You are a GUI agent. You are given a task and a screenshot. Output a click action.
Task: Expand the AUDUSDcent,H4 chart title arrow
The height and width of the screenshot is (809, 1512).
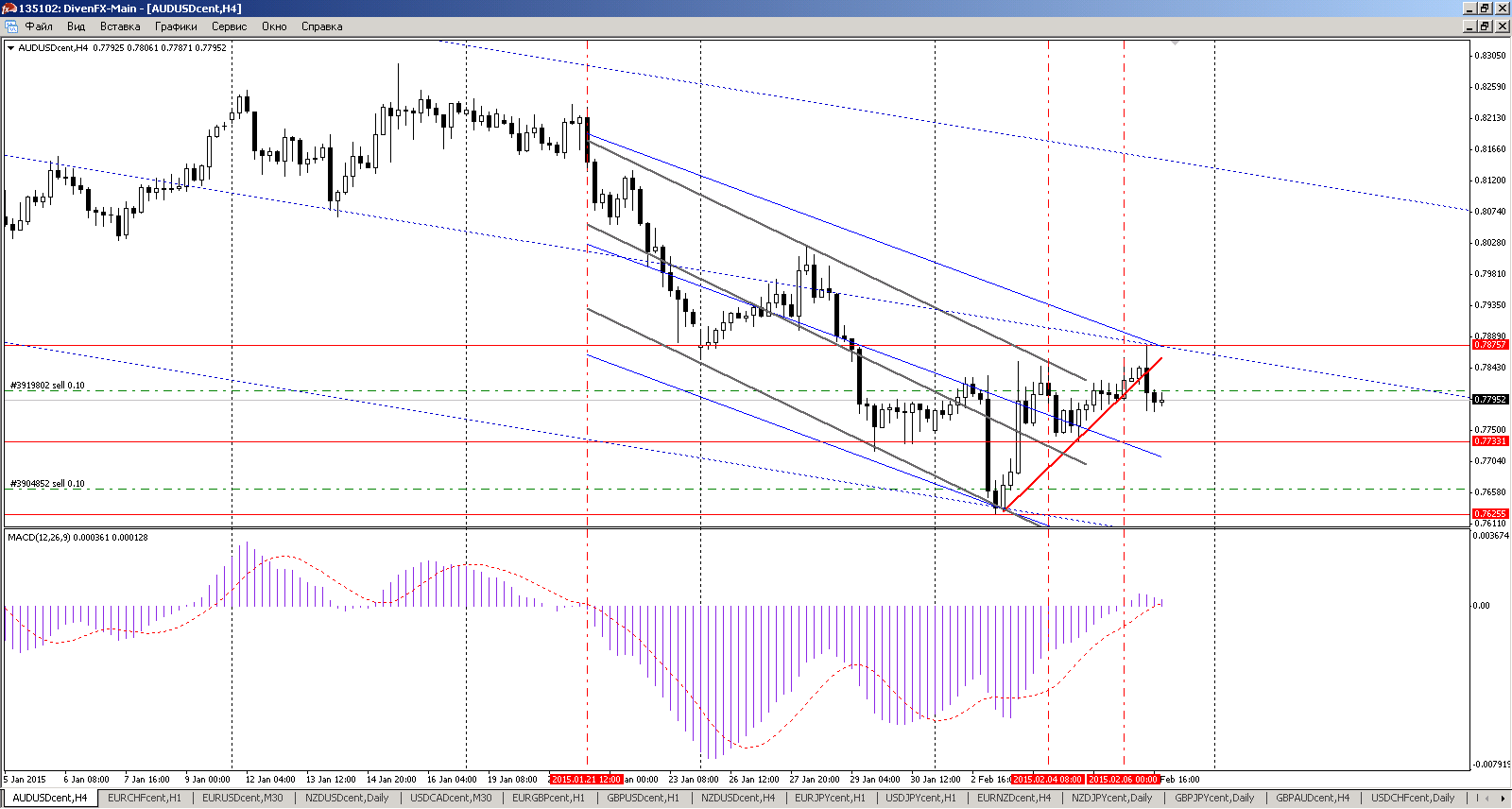(10, 47)
